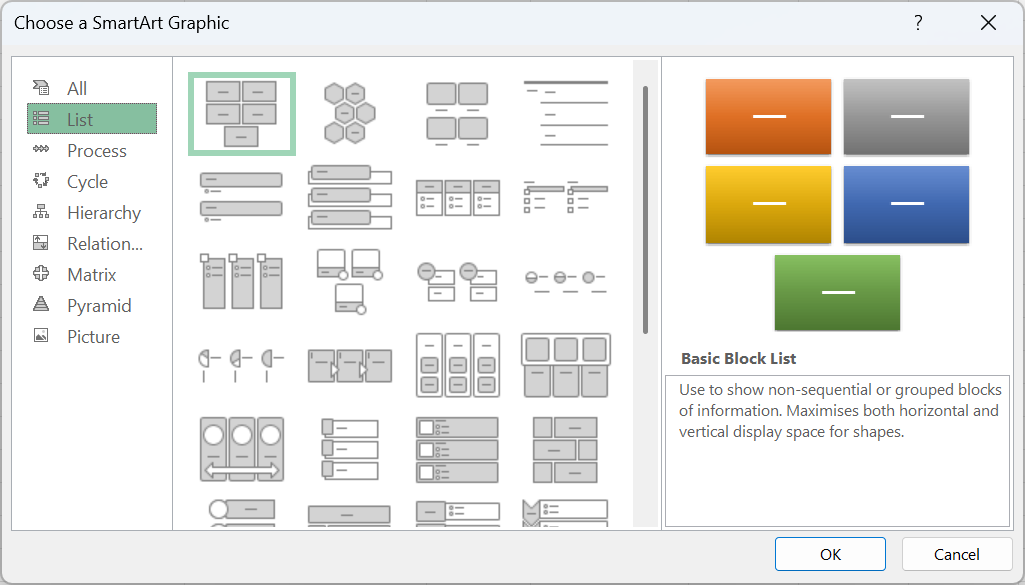Open the Cycle category

coord(92,181)
